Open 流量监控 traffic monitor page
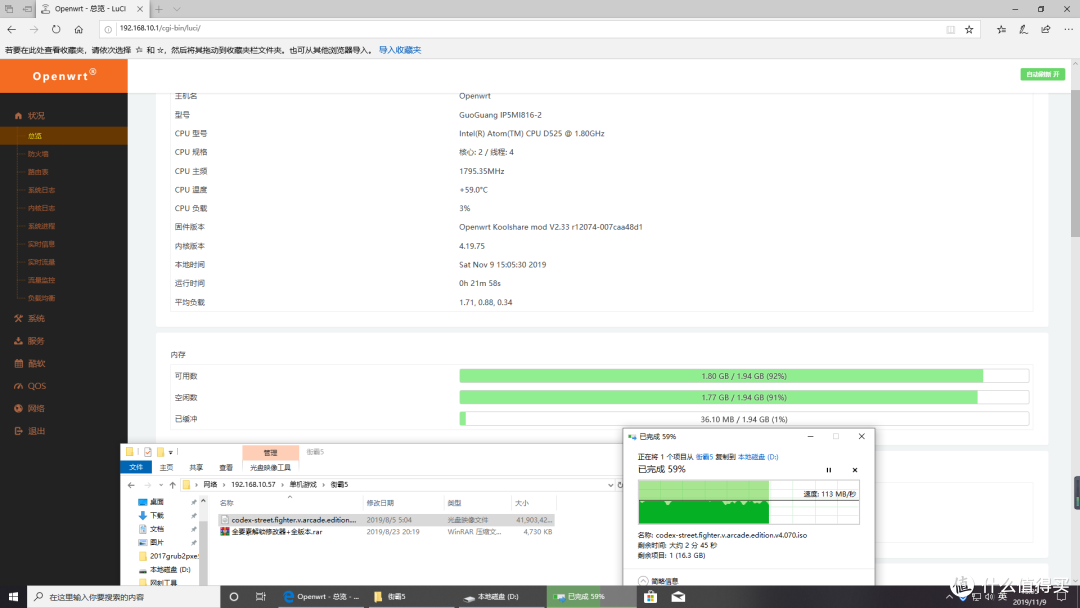Viewport: 1080px width, 608px height. [x=41, y=280]
